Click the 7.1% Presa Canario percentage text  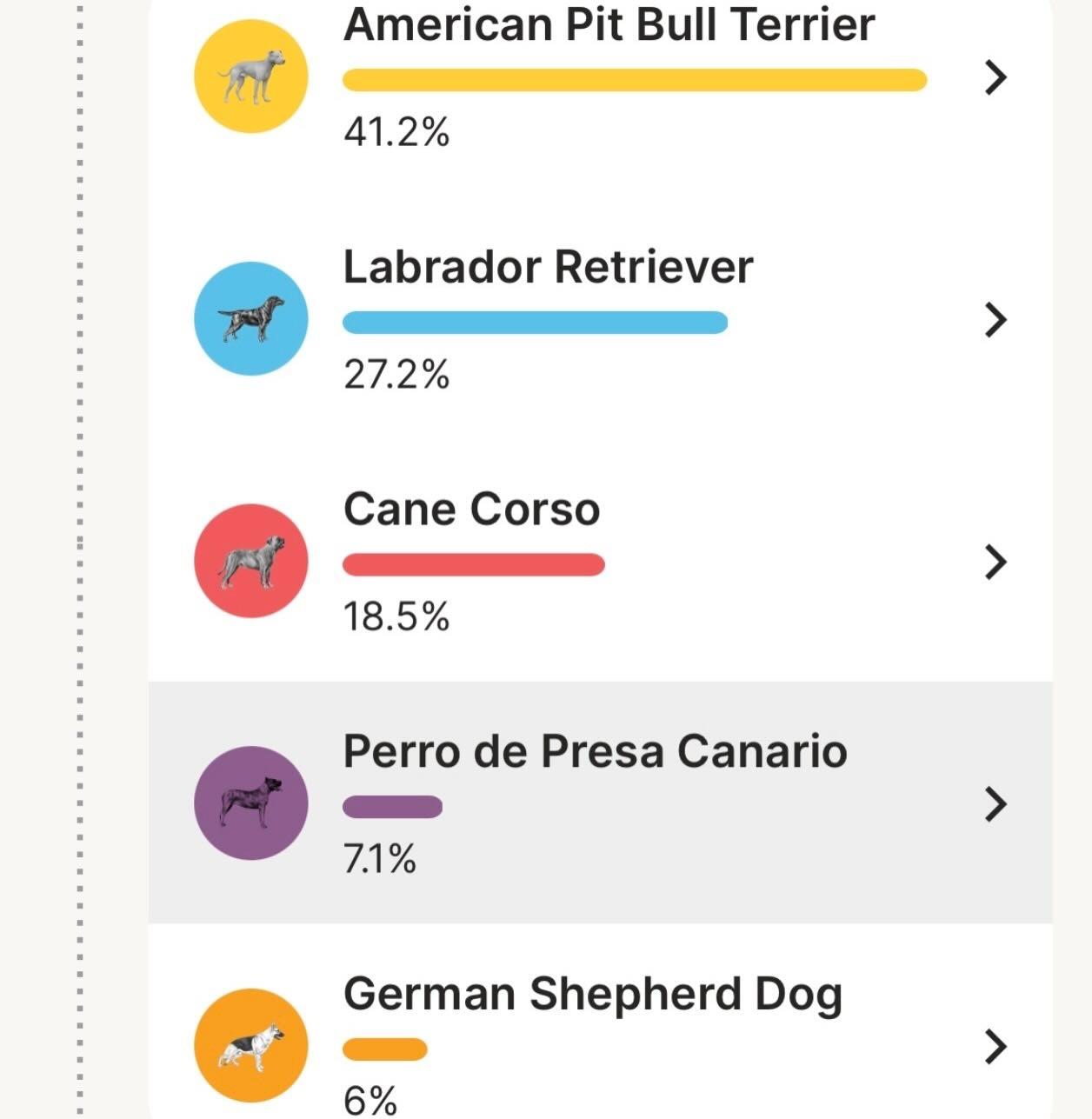[x=380, y=859]
